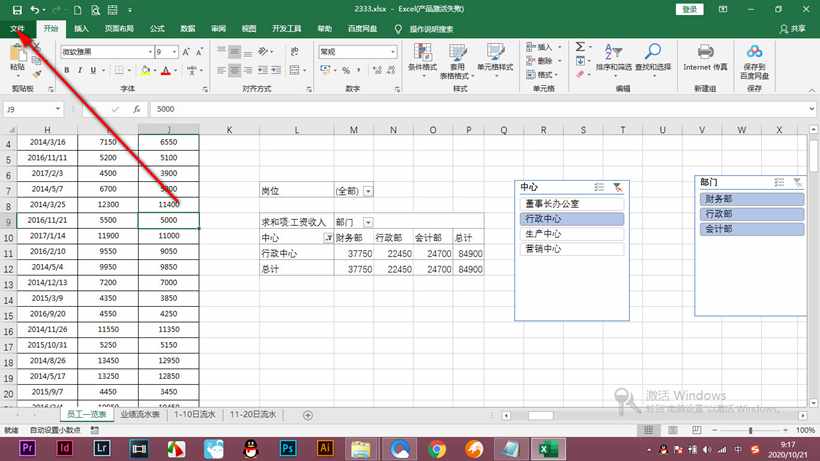Click the percent style icon
The width and height of the screenshot is (820, 461).
[x=346, y=70]
